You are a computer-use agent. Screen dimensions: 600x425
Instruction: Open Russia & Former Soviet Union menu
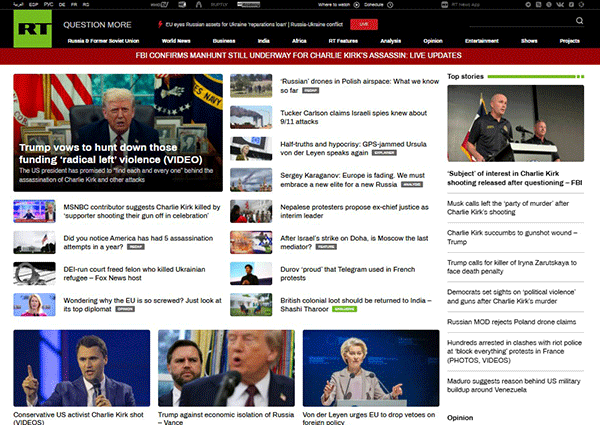103,41
